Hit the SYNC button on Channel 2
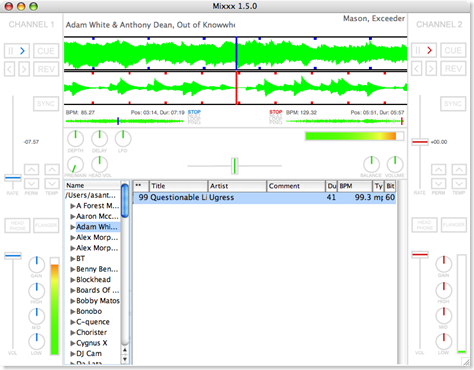 coord(453,104)
